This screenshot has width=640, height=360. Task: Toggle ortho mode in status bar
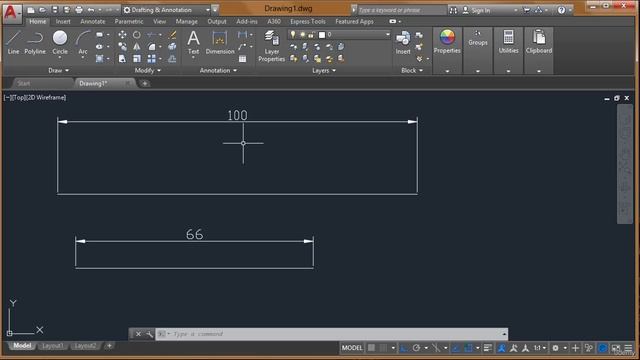coord(404,348)
